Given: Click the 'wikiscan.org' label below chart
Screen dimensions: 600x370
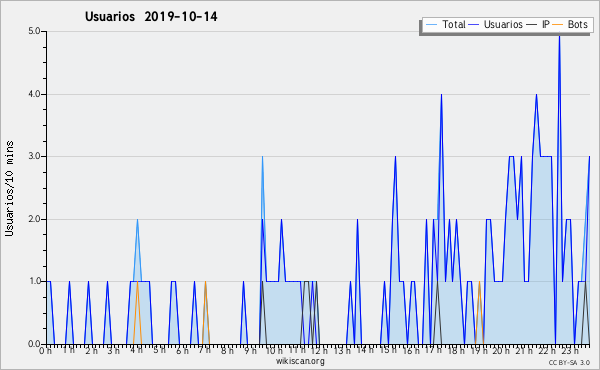Looking at the screenshot, I should [300, 361].
